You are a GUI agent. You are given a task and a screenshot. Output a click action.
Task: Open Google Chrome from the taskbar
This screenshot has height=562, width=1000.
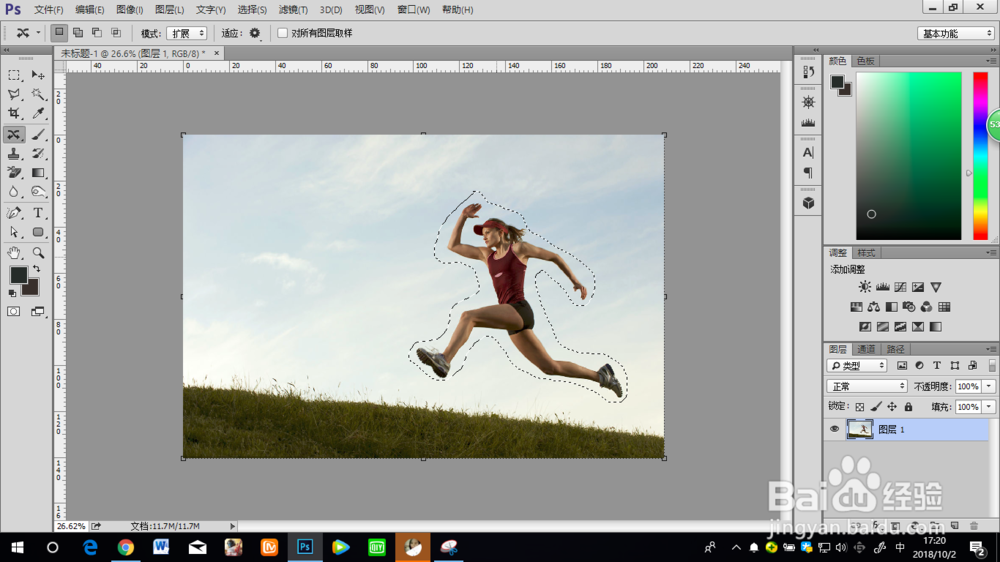(x=125, y=547)
